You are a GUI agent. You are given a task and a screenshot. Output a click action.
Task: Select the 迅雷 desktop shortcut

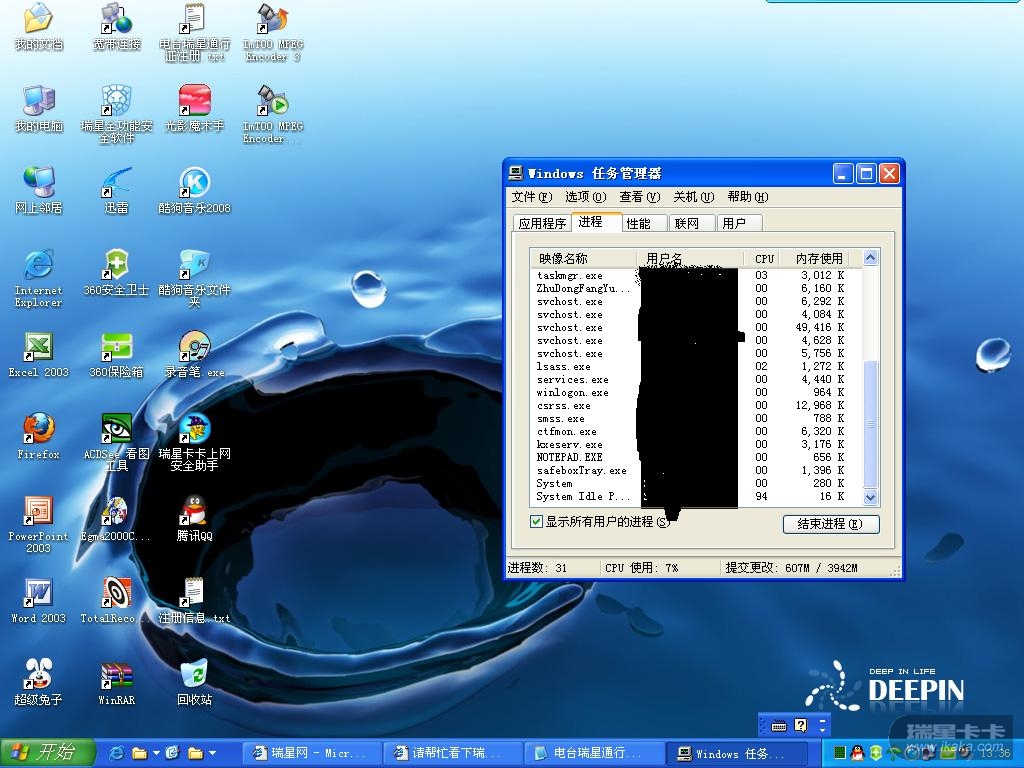point(116,184)
